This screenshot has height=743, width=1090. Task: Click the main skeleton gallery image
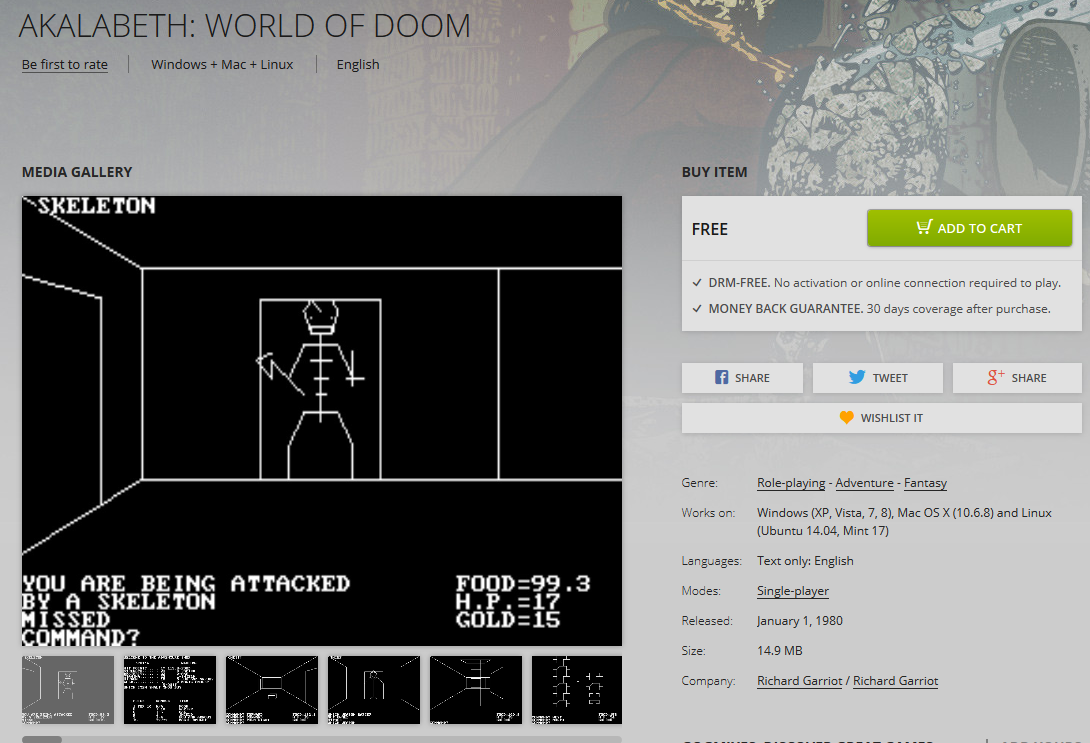pyautogui.click(x=322, y=421)
